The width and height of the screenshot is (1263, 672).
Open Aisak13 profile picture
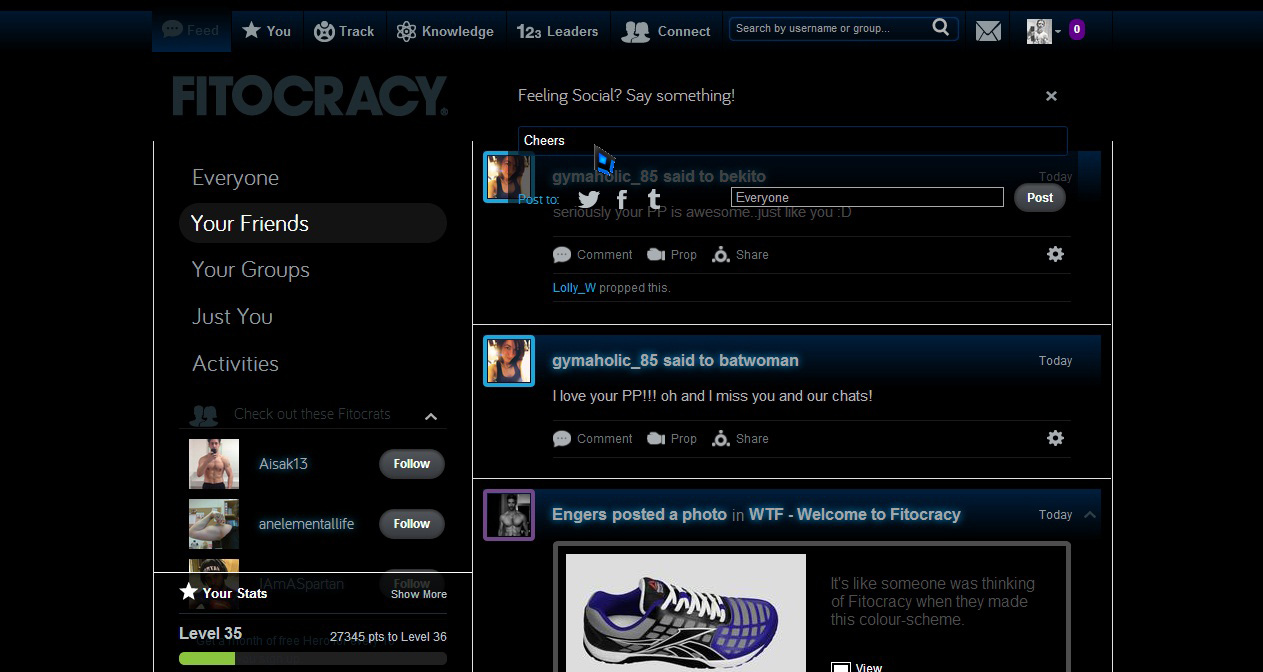(x=214, y=464)
